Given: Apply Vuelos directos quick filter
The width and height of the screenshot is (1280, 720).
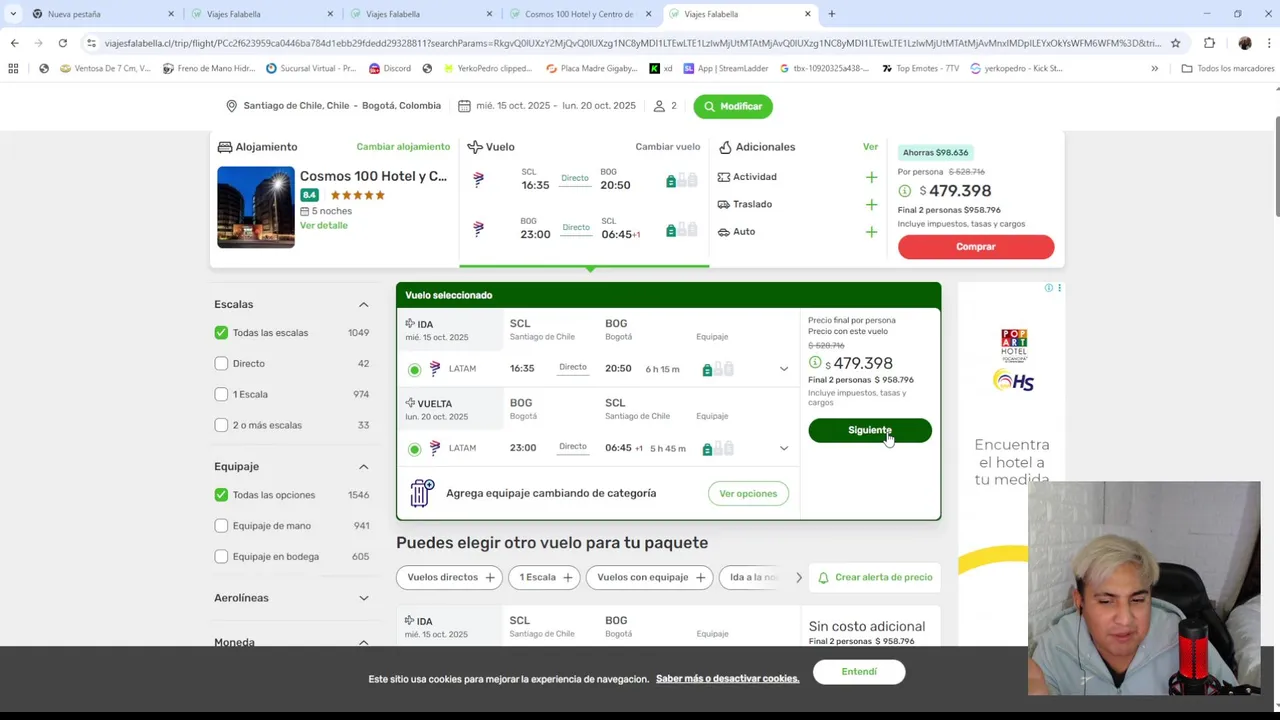Looking at the screenshot, I should (450, 577).
